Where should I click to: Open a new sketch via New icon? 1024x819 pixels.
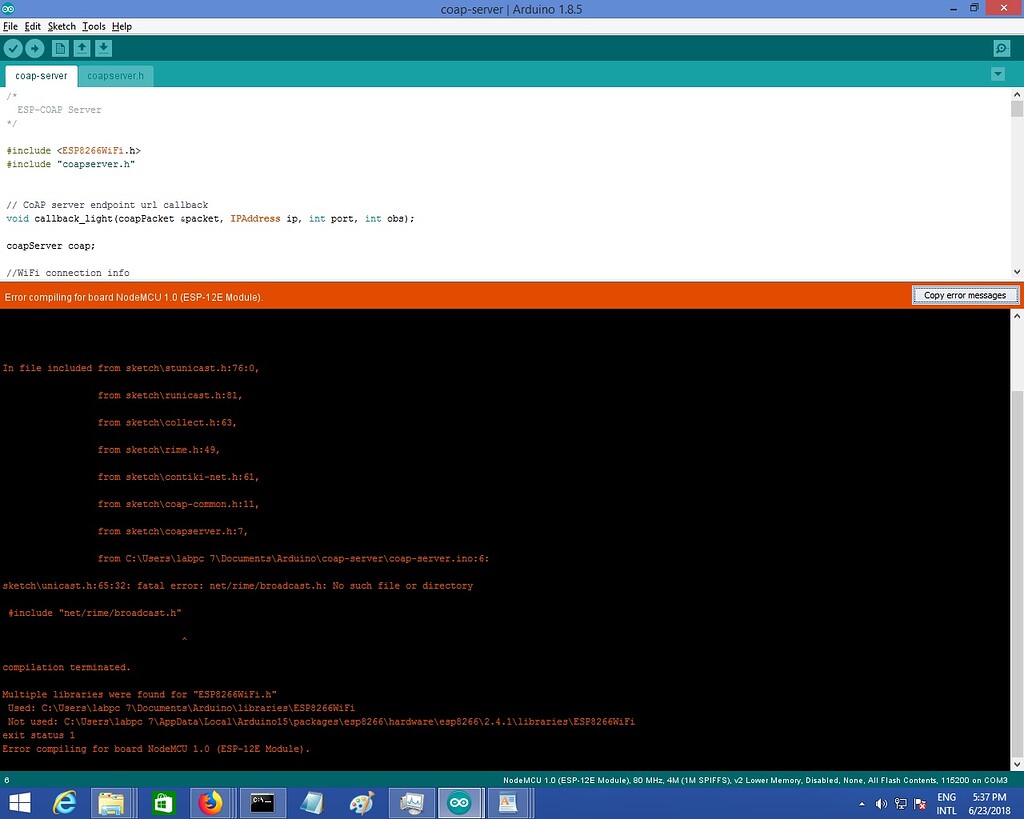60,47
